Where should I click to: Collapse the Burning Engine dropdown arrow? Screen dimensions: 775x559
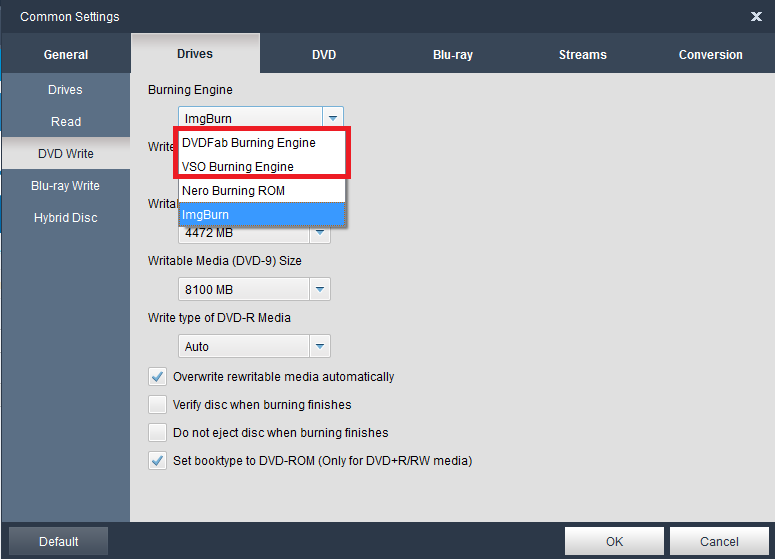[x=333, y=118]
